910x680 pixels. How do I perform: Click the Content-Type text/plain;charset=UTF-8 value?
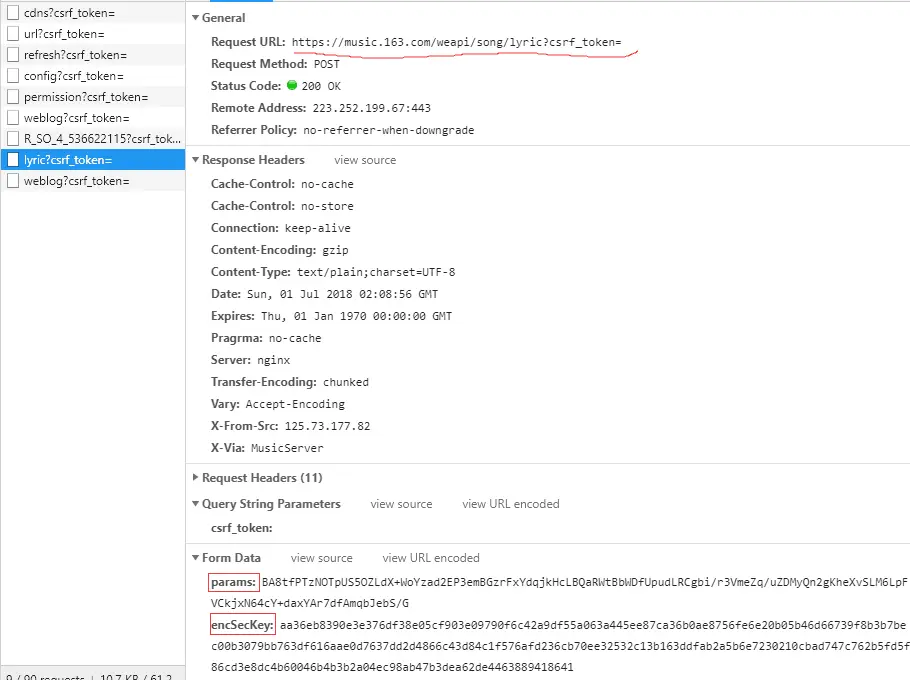pos(376,273)
